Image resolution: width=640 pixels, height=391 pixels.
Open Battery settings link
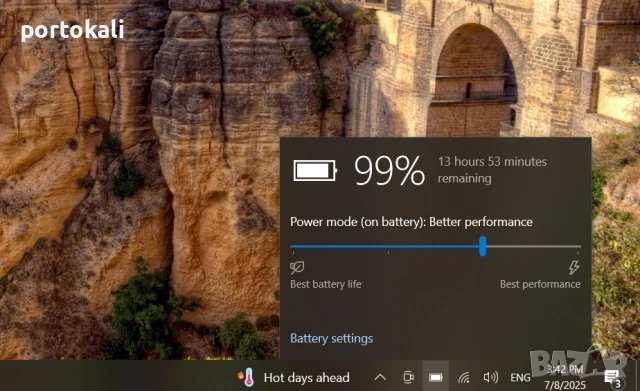point(331,338)
